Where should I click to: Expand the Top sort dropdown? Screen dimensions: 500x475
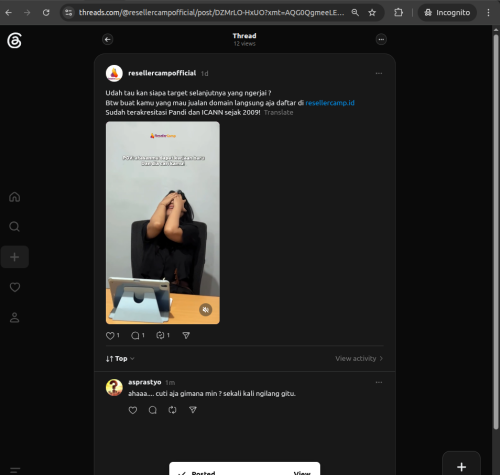click(120, 359)
